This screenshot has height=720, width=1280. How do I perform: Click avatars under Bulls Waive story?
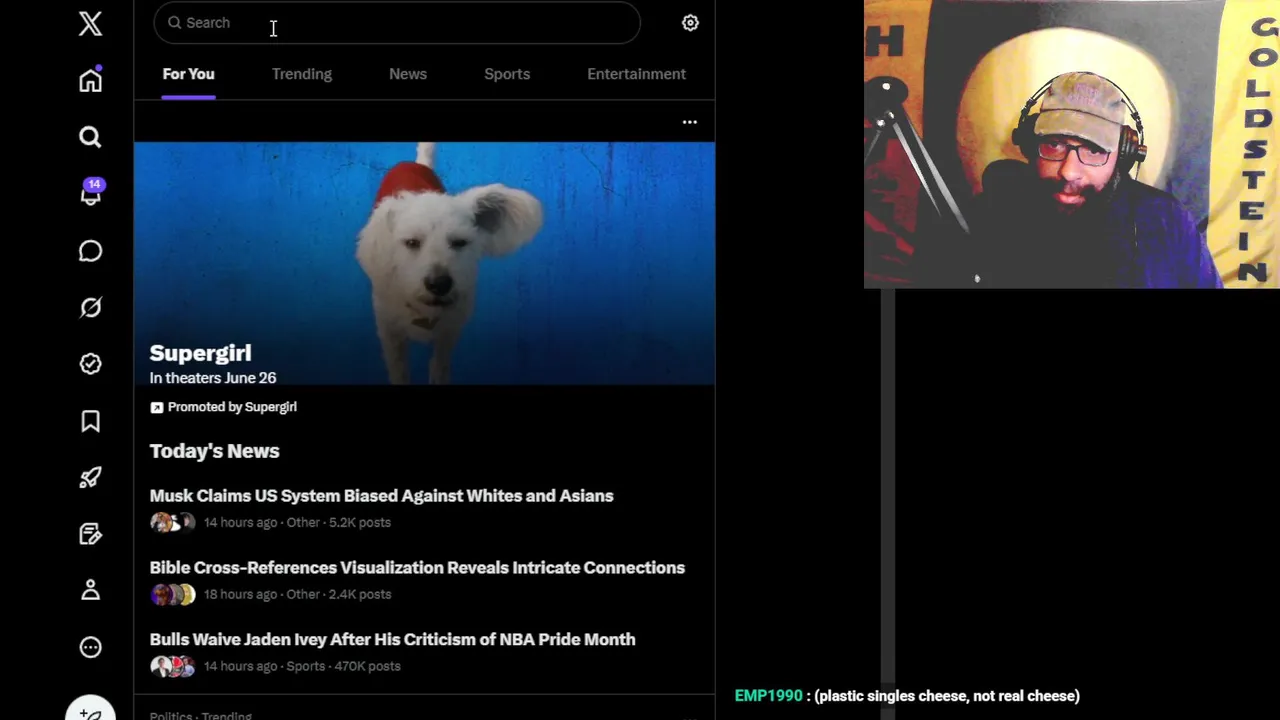click(x=173, y=666)
